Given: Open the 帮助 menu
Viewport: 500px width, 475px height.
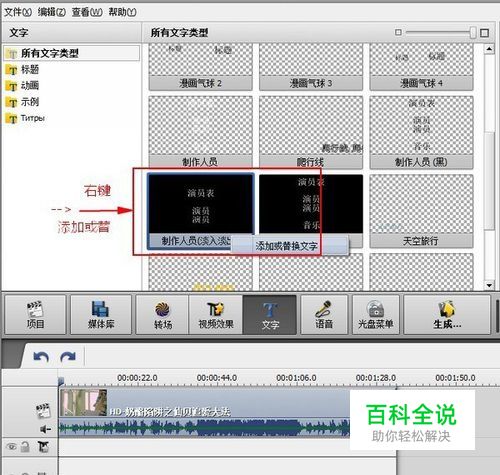Looking at the screenshot, I should pos(122,12).
